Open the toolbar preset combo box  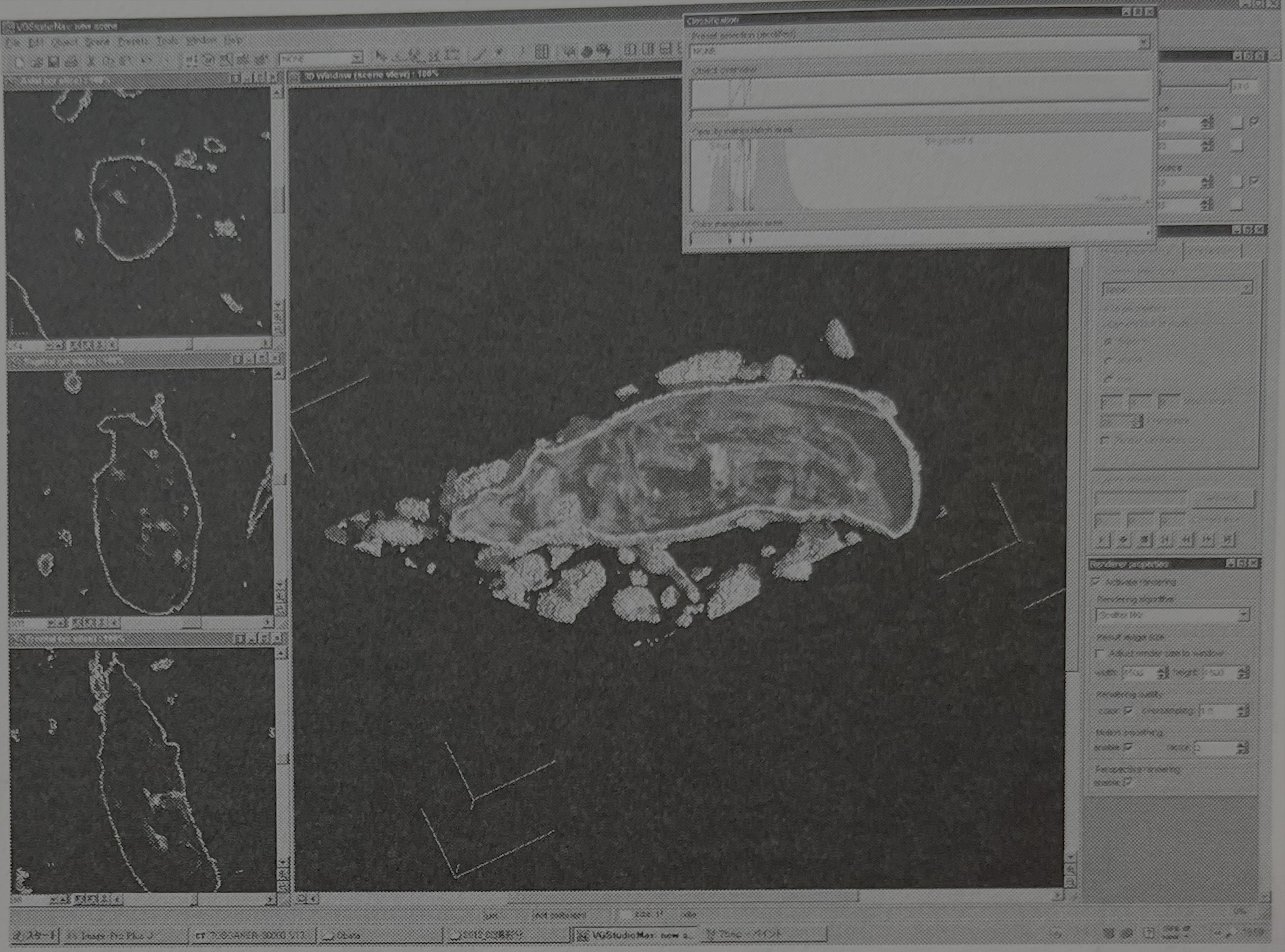[x=357, y=58]
